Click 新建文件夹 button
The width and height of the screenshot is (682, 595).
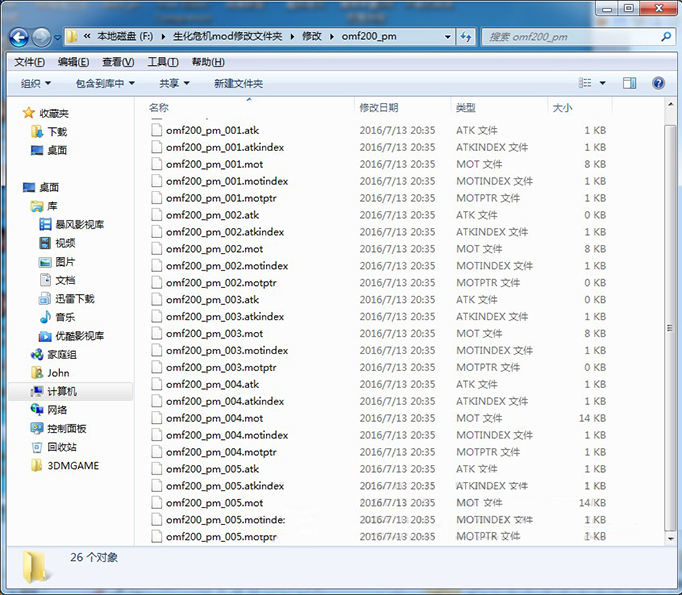(x=238, y=83)
